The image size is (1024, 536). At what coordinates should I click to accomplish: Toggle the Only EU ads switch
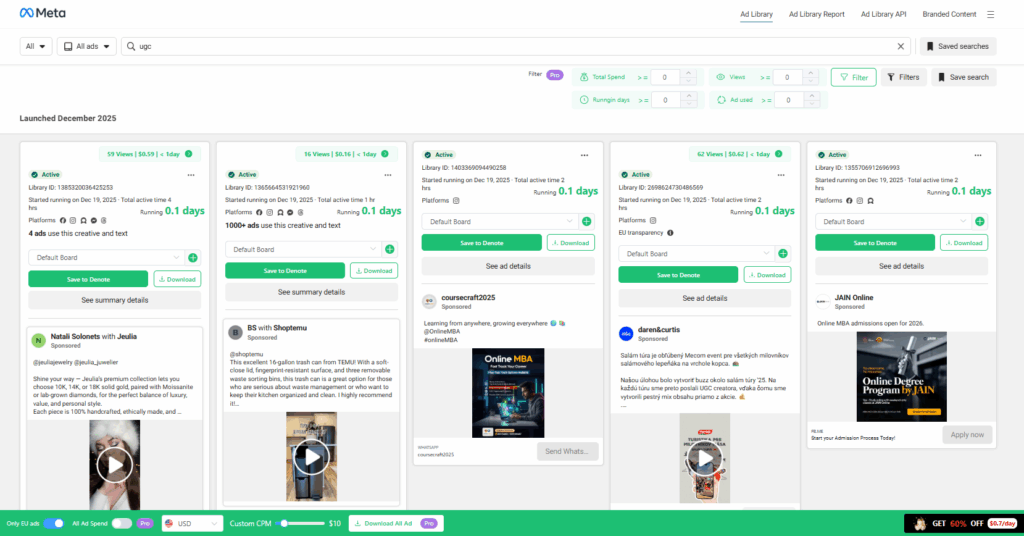(54, 524)
